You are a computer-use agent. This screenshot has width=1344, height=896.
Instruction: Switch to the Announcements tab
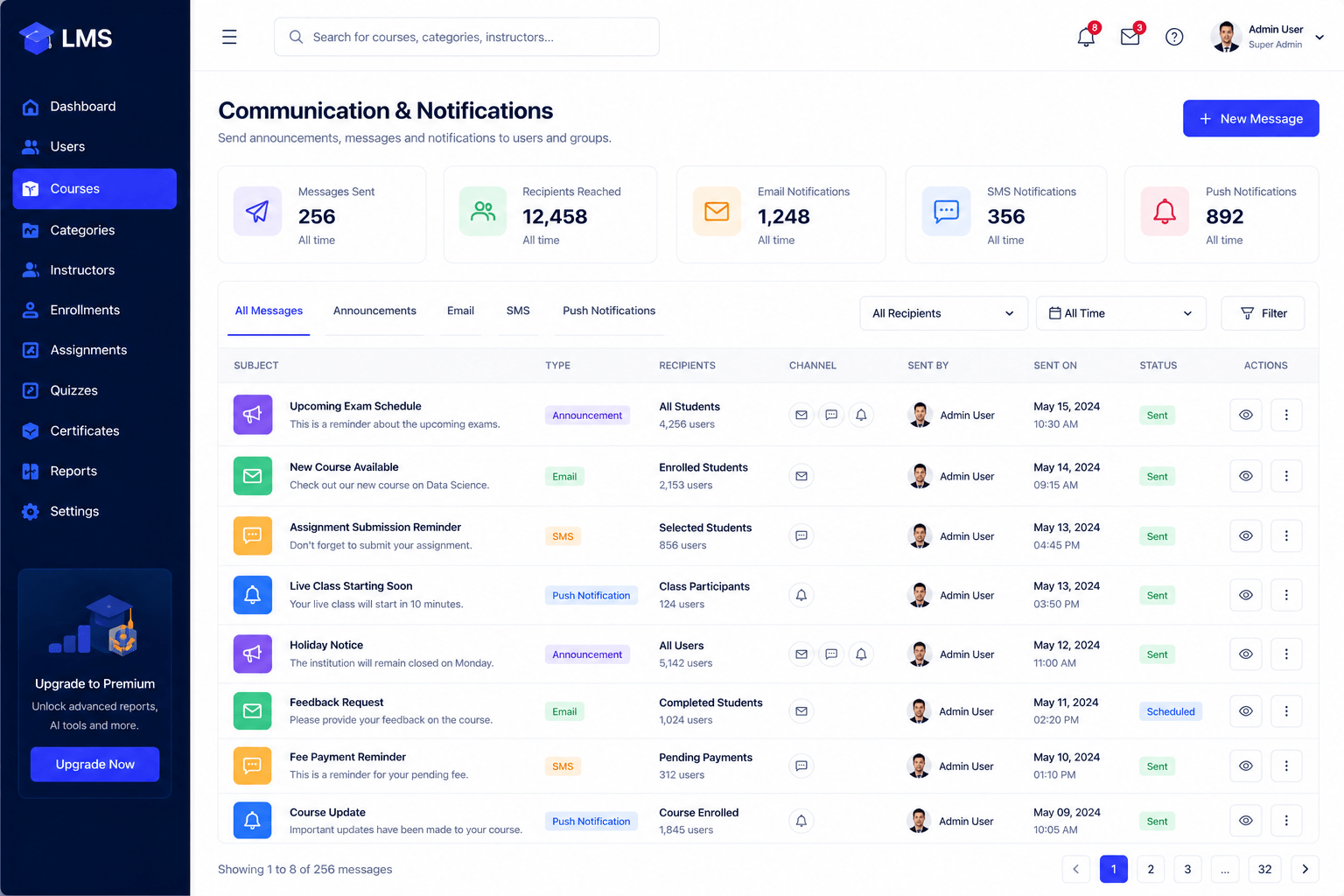pyautogui.click(x=374, y=311)
